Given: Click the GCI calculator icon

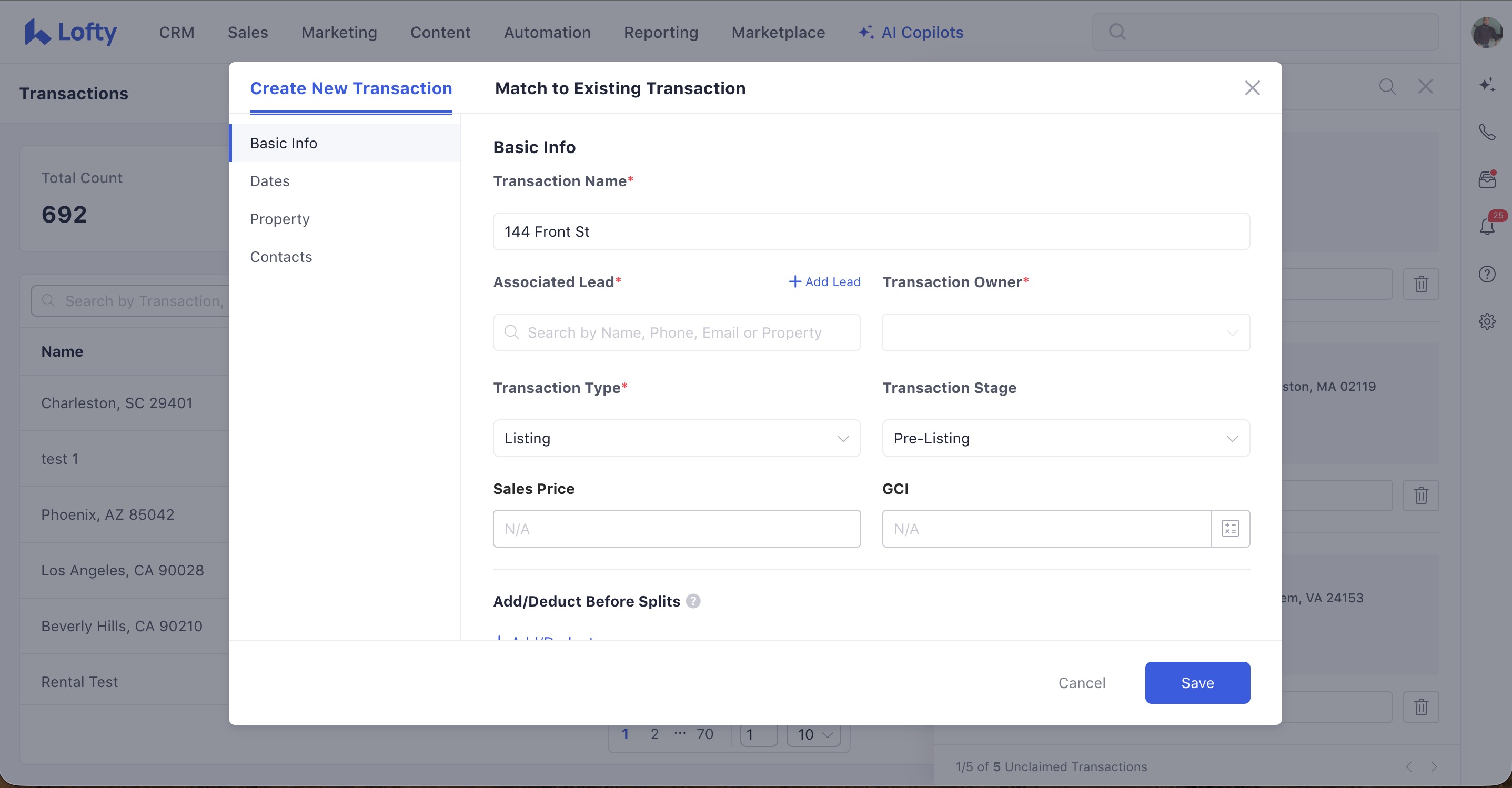Looking at the screenshot, I should pyautogui.click(x=1230, y=528).
